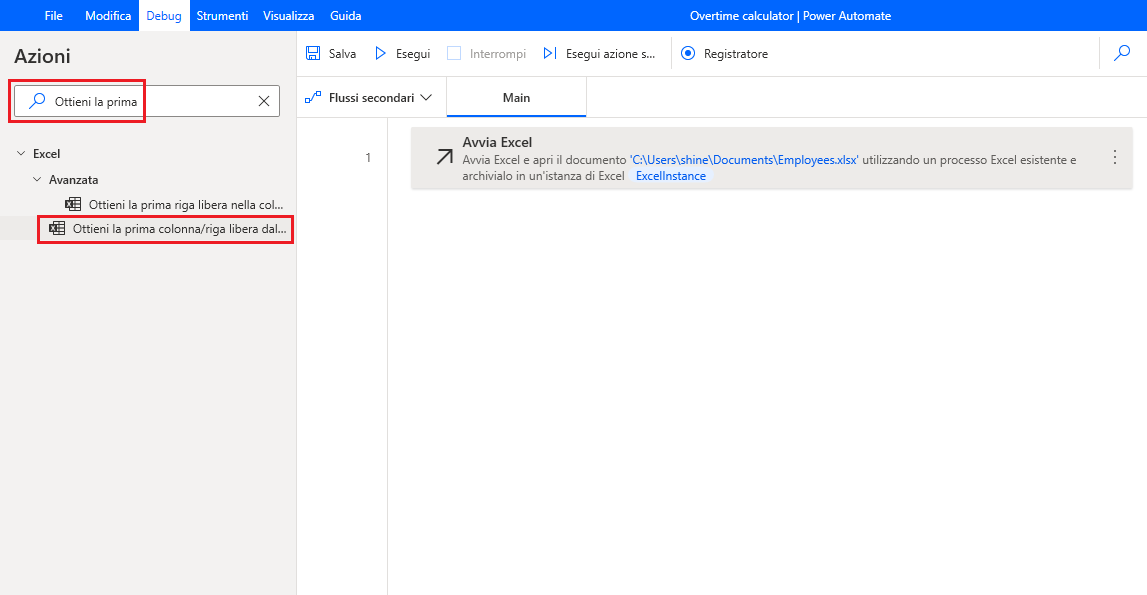Viewport: 1147px width, 595px height.
Task: Collapse the Excel group in the actions tree
Action: tap(22, 153)
